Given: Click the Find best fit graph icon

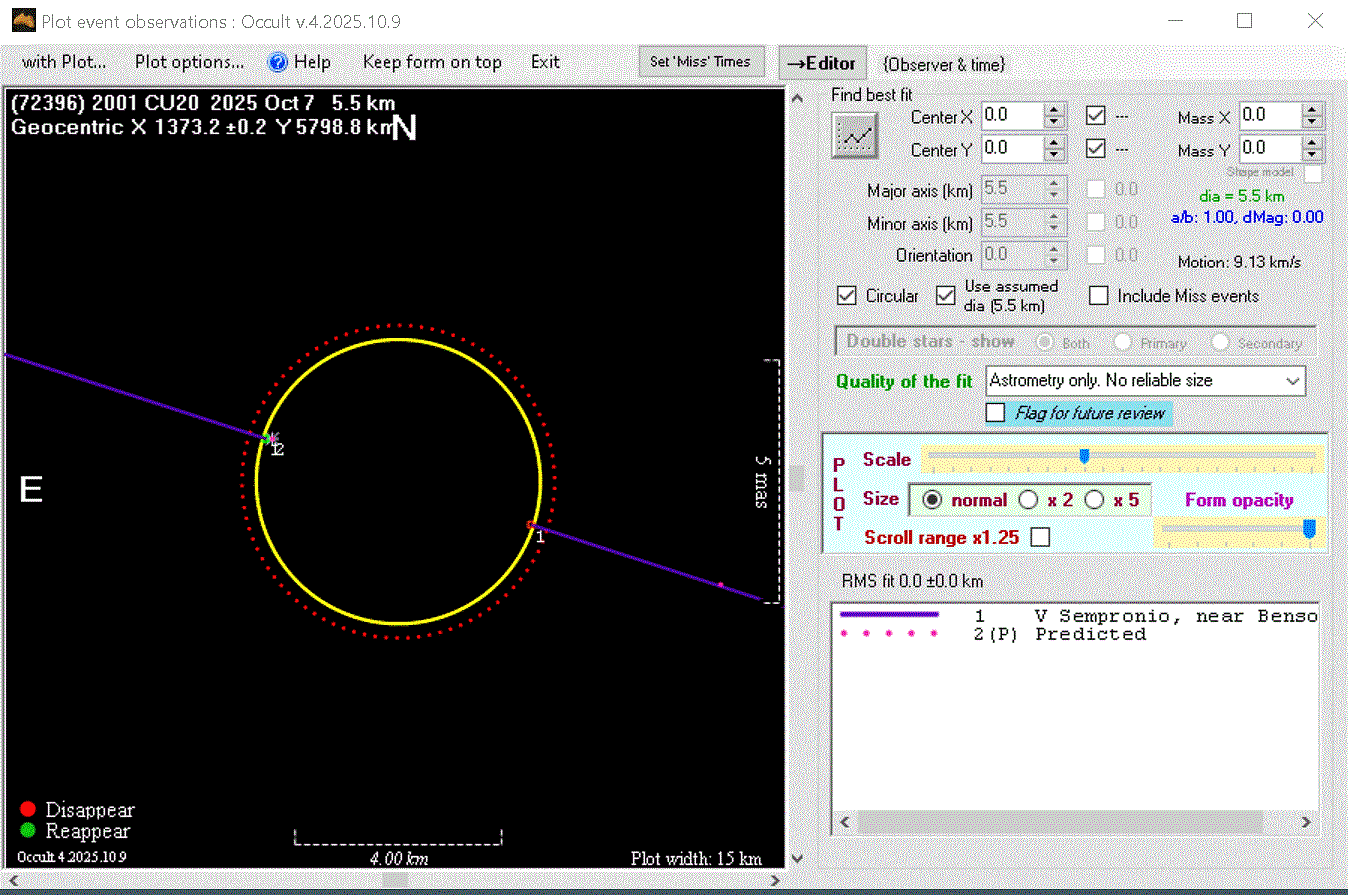Looking at the screenshot, I should coord(855,135).
